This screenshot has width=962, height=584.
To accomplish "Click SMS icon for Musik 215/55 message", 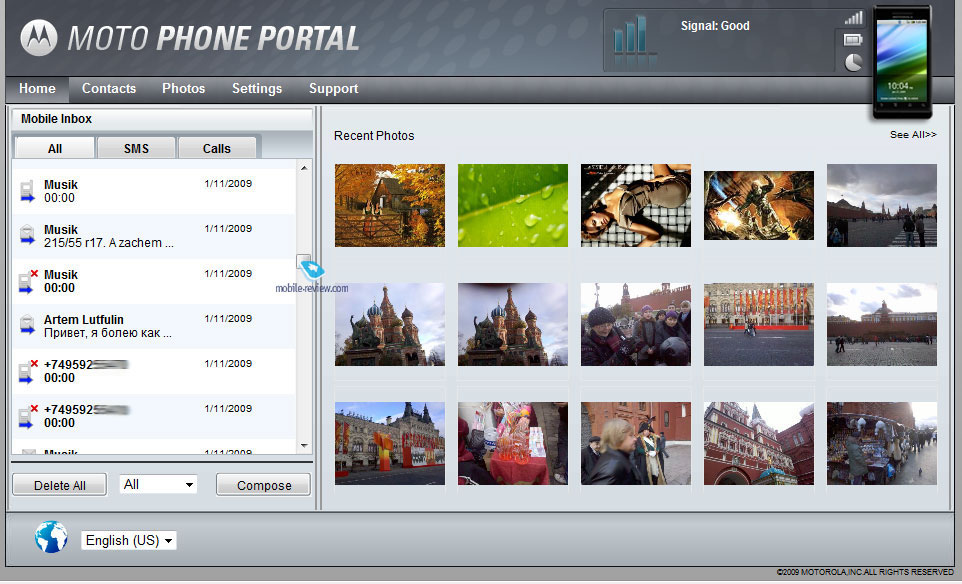I will [x=27, y=235].
